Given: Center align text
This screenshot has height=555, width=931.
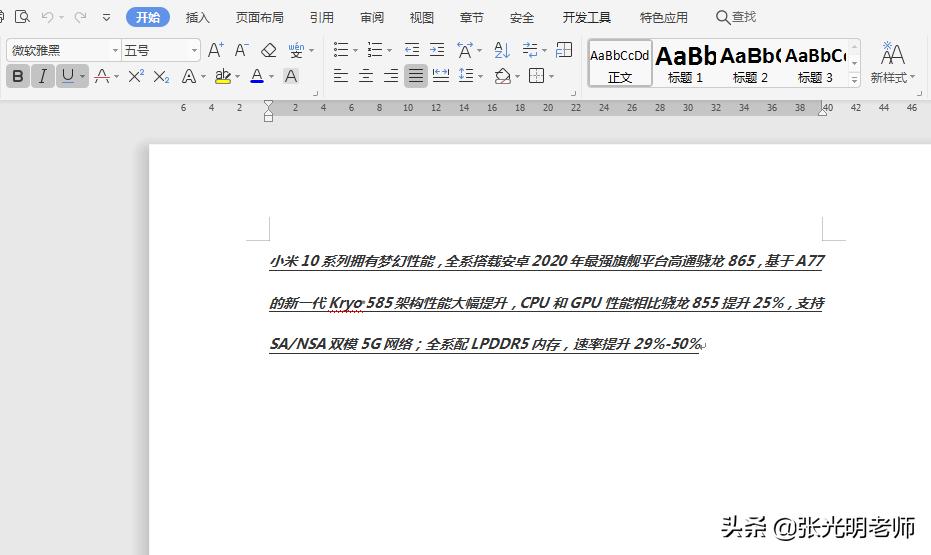Looking at the screenshot, I should click(366, 76).
